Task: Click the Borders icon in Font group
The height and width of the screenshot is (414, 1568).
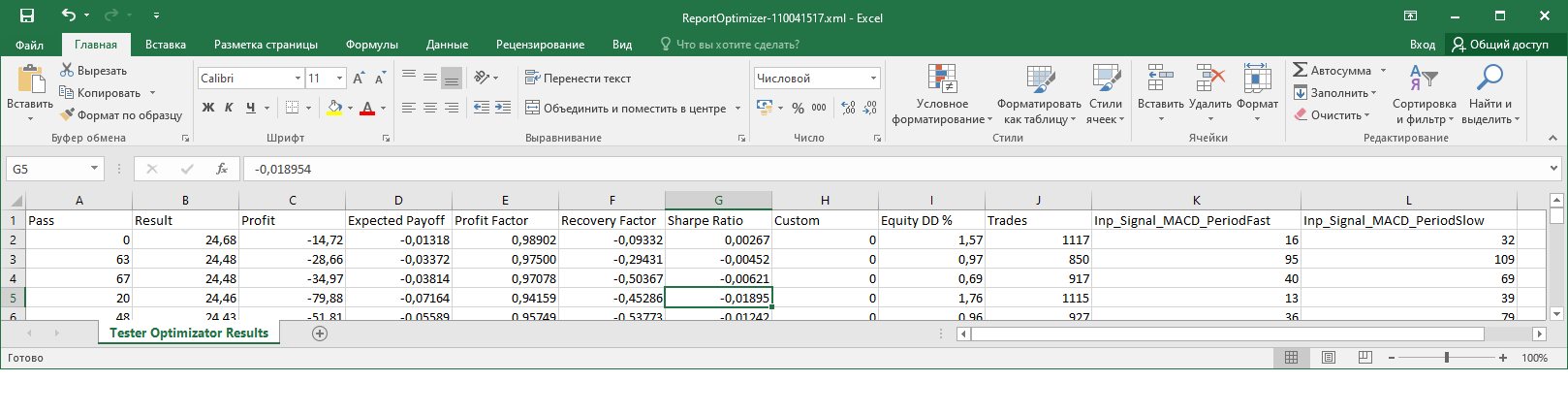Action: pos(293,108)
